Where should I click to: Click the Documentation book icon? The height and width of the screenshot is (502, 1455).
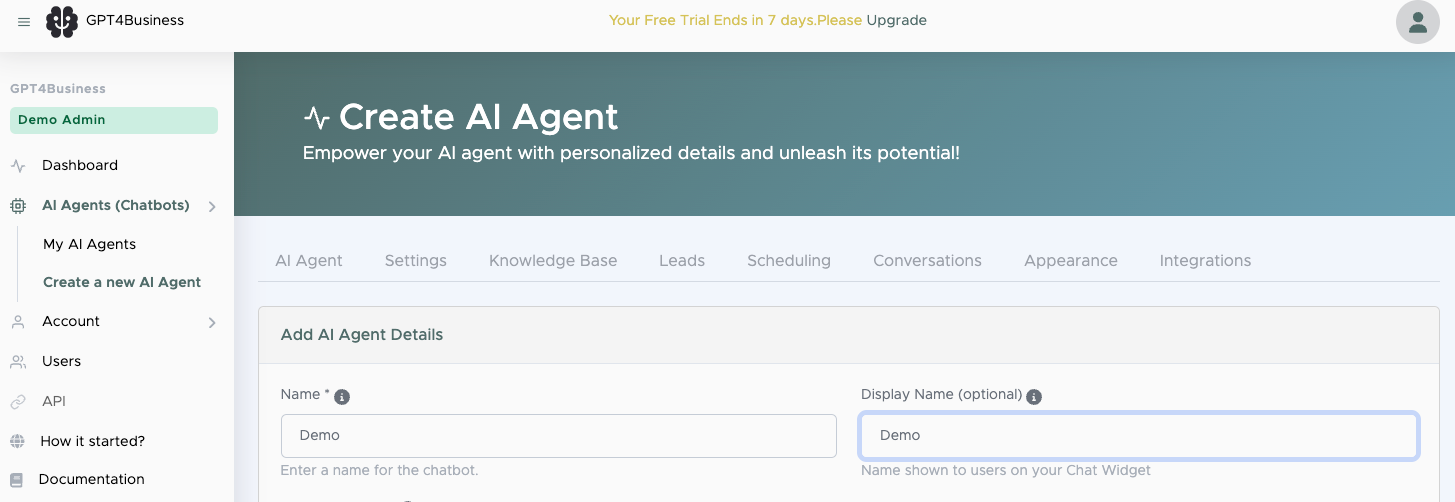click(17, 480)
